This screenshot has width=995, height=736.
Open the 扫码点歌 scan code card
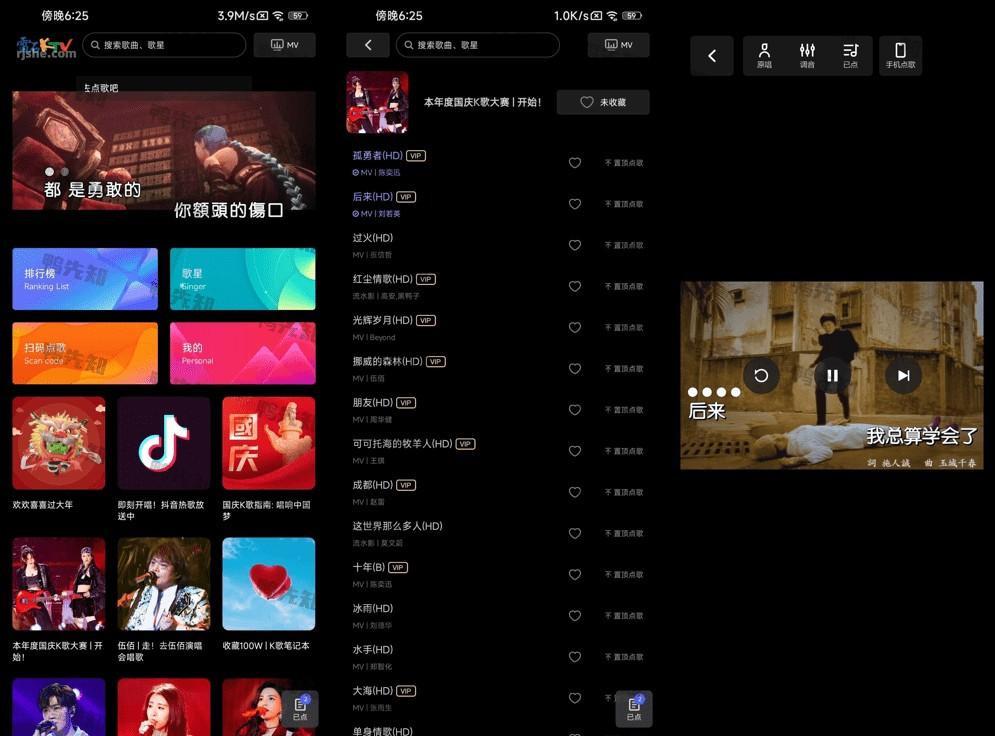[85, 353]
